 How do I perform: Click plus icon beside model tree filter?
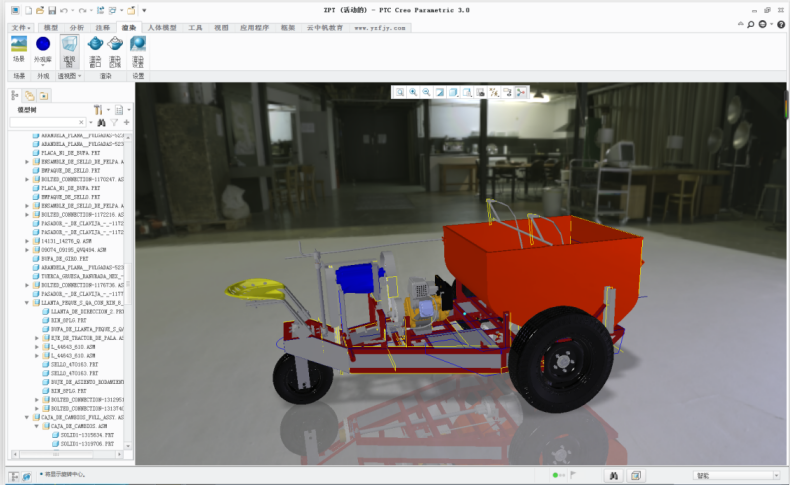[126, 122]
